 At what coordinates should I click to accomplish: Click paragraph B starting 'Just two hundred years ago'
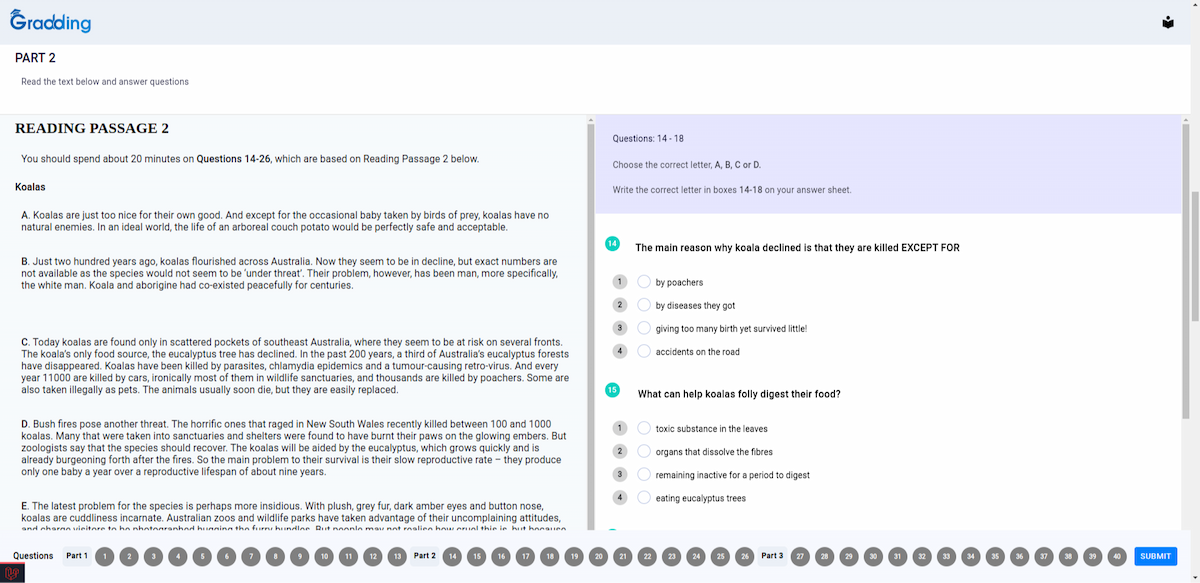click(x=290, y=273)
